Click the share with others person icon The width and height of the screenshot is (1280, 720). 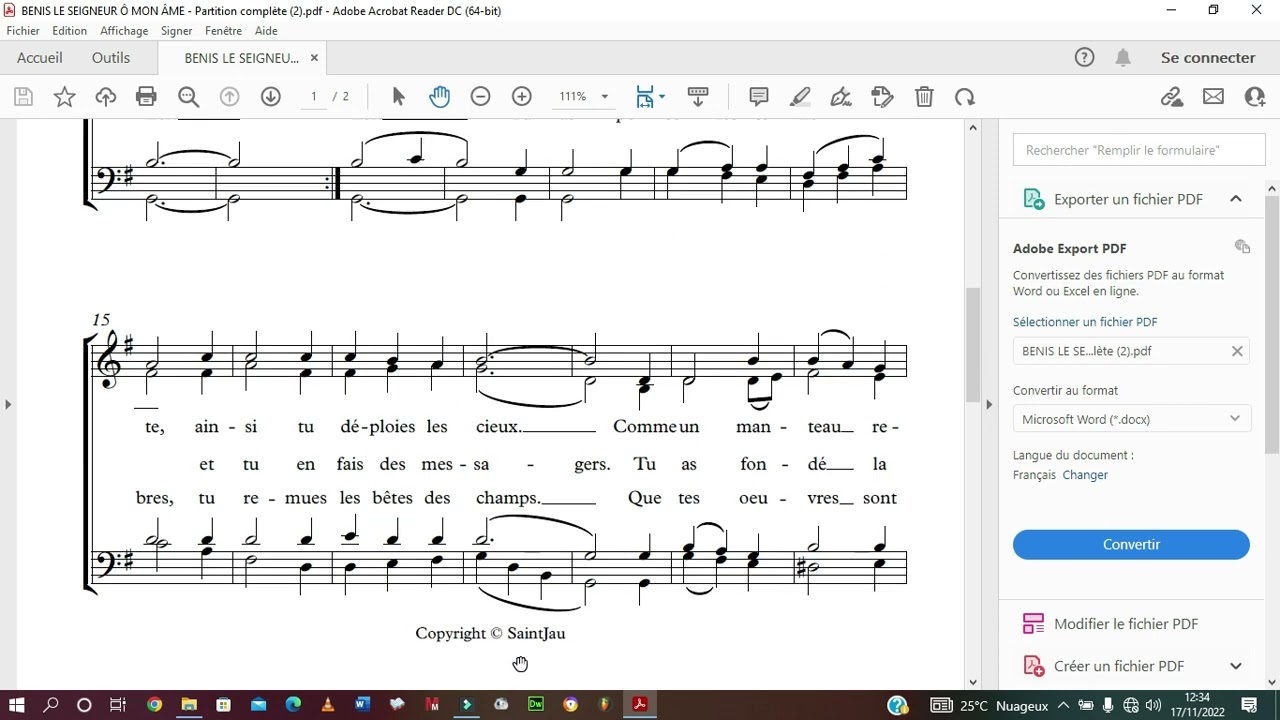[x=1255, y=97]
